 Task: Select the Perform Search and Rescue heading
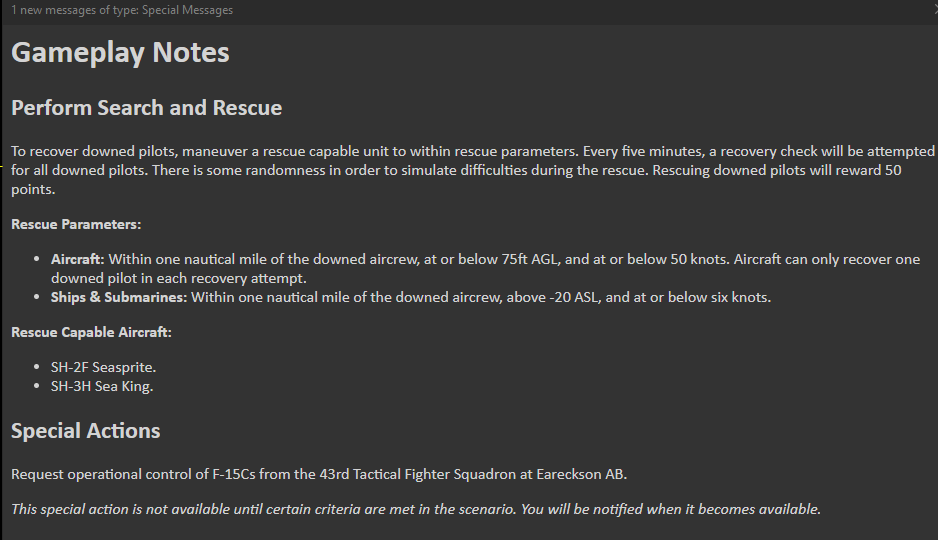(147, 108)
